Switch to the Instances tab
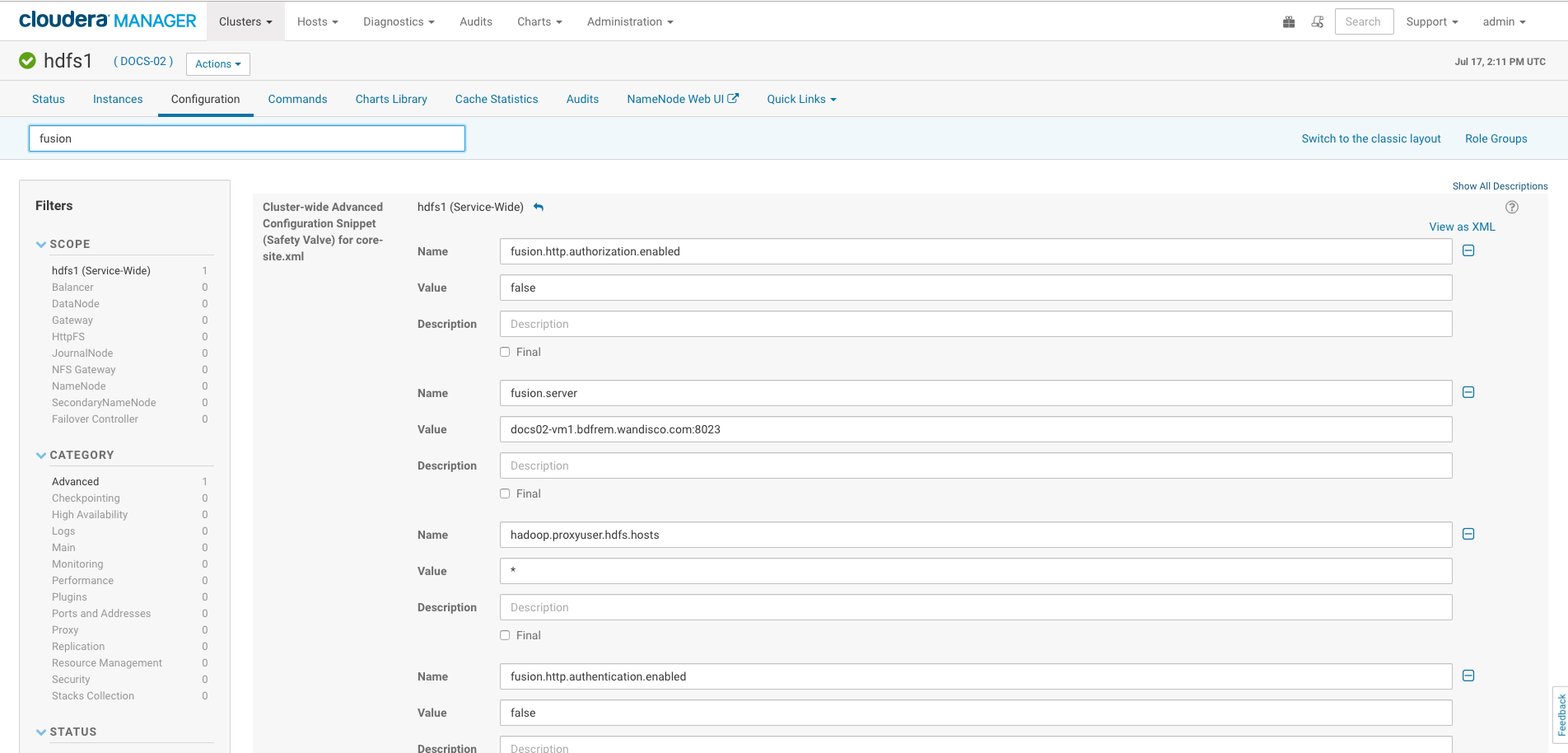 point(117,99)
